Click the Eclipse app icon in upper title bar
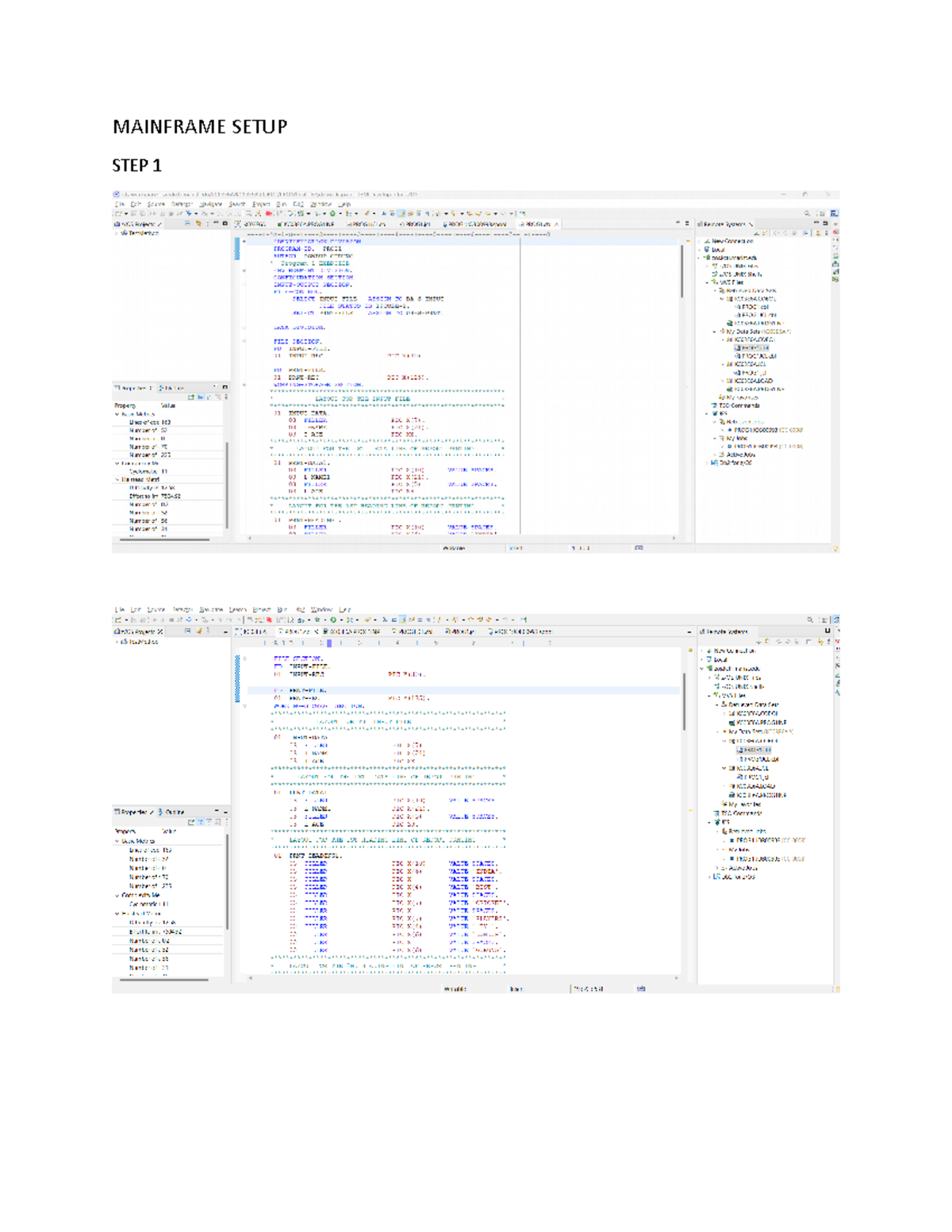The height and width of the screenshot is (1232, 952). coord(117,194)
